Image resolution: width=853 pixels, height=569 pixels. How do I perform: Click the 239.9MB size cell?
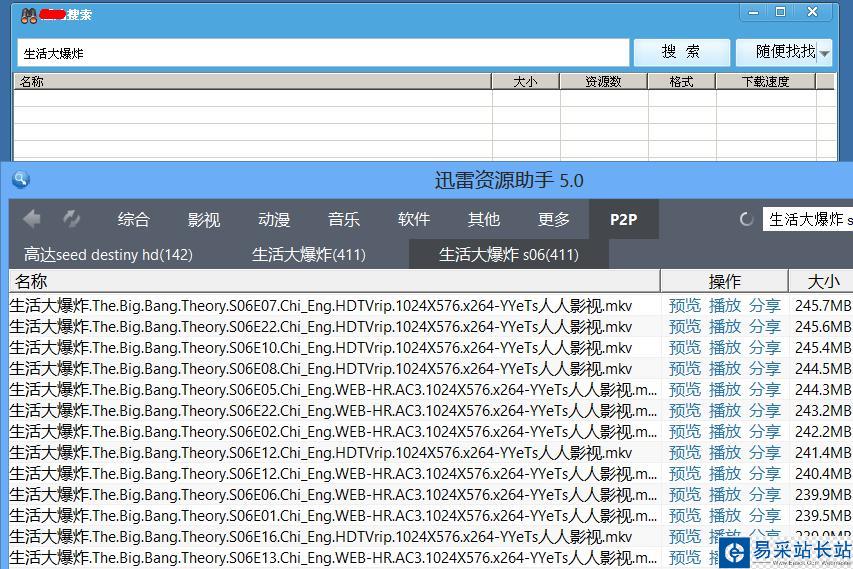pos(823,495)
